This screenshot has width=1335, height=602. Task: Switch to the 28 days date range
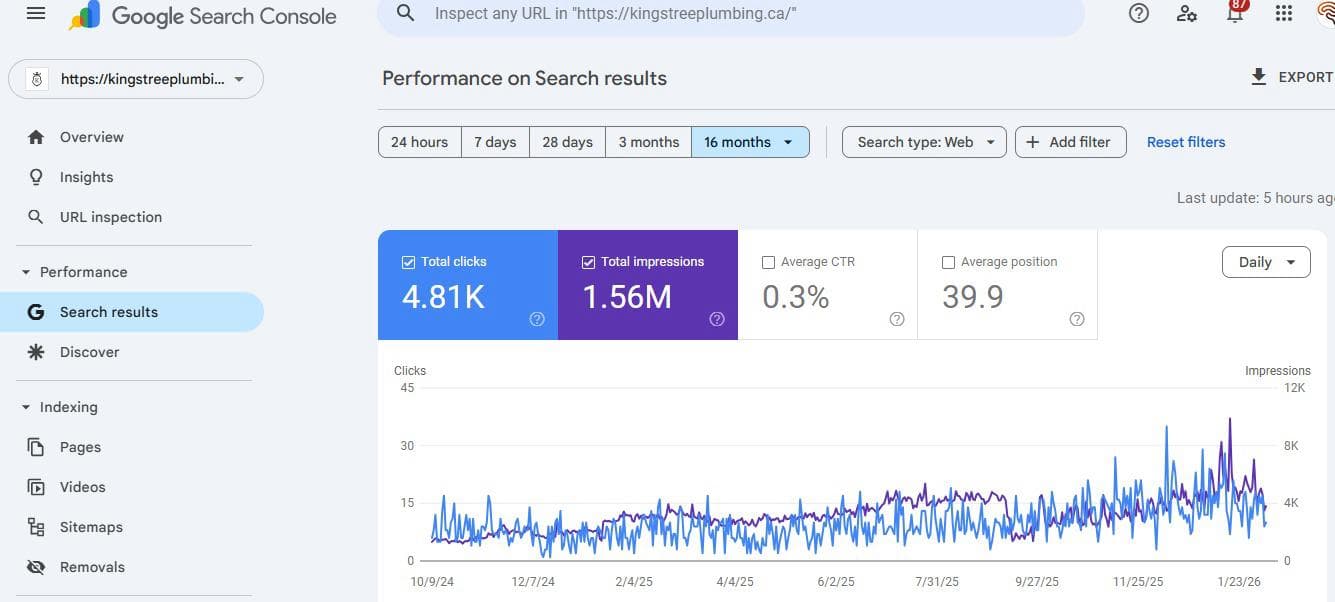(x=567, y=141)
